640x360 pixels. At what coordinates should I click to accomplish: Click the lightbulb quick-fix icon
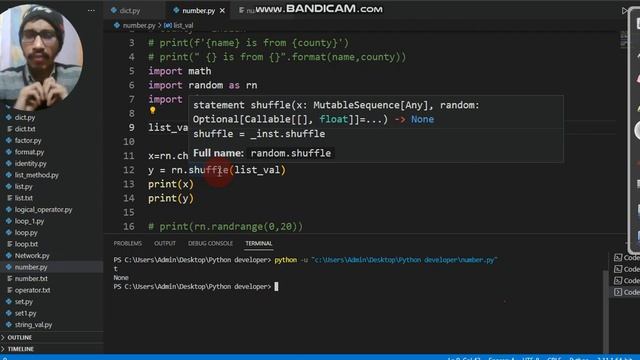[x=153, y=111]
